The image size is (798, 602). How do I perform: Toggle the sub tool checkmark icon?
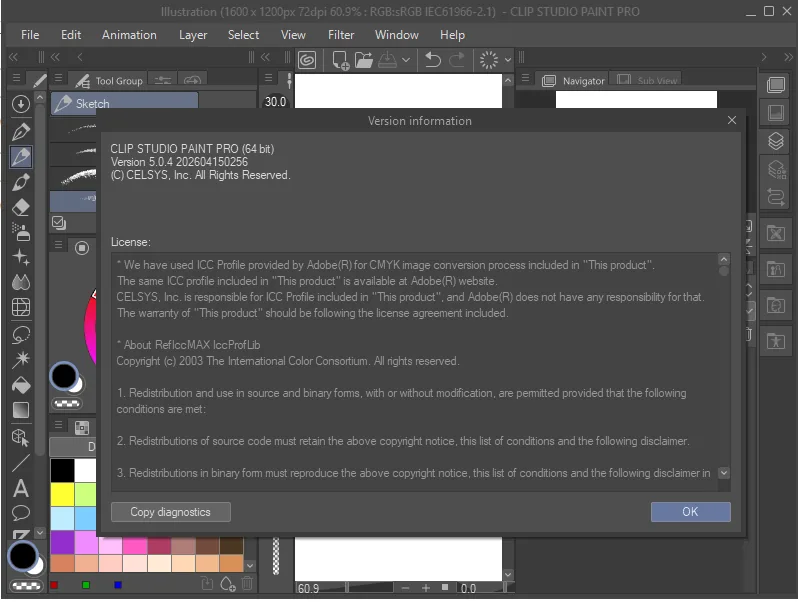(59, 223)
